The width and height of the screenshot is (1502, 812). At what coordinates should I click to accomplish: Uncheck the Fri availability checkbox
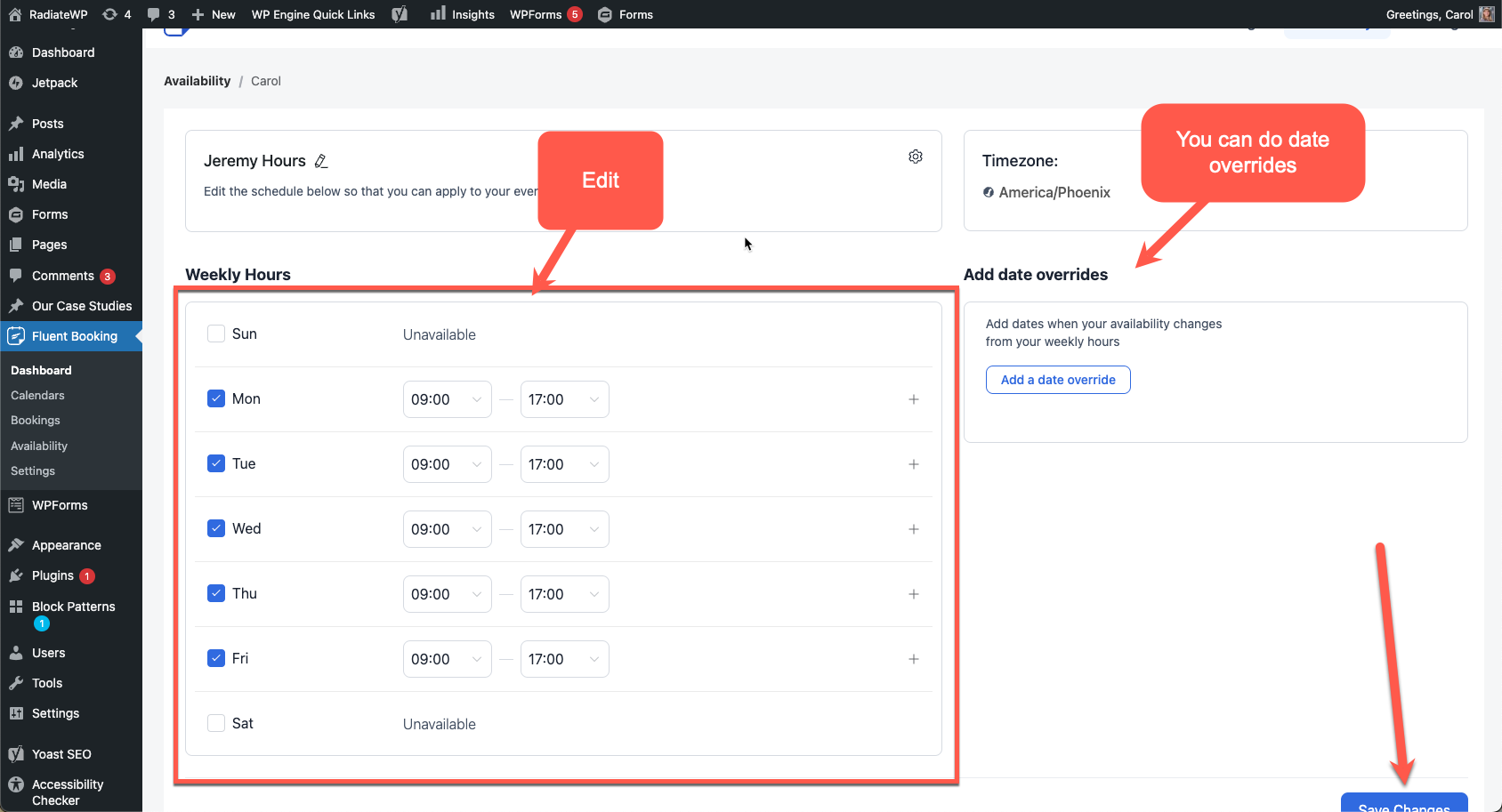[x=216, y=658]
